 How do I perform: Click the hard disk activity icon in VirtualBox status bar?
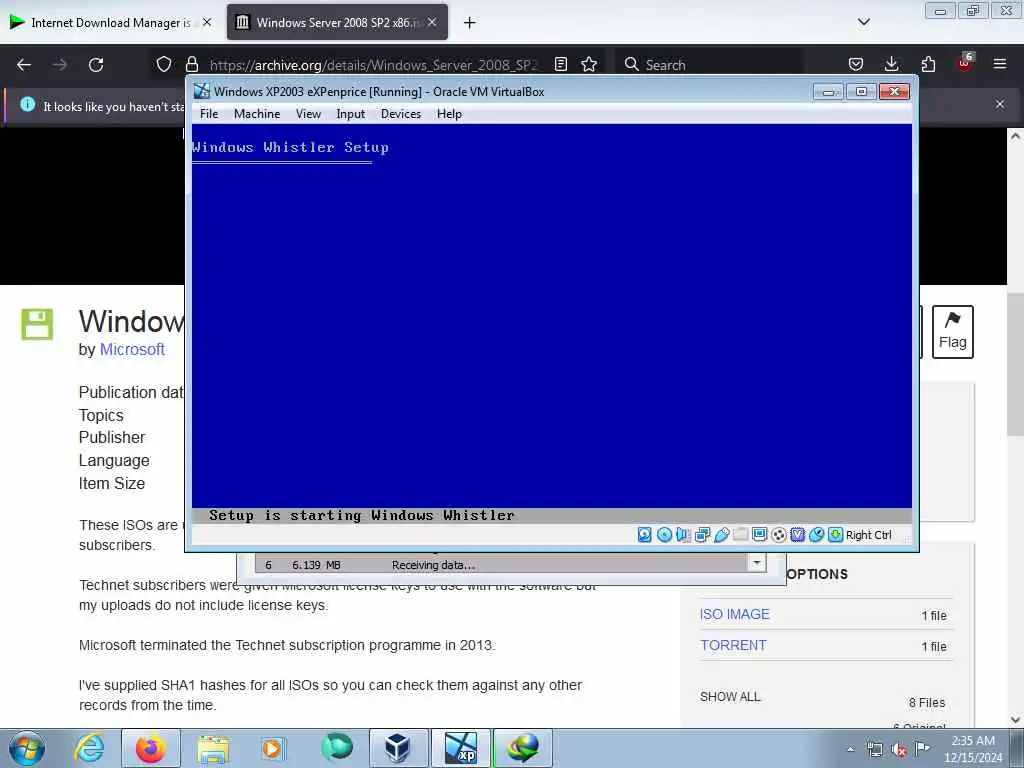pyautogui.click(x=645, y=535)
